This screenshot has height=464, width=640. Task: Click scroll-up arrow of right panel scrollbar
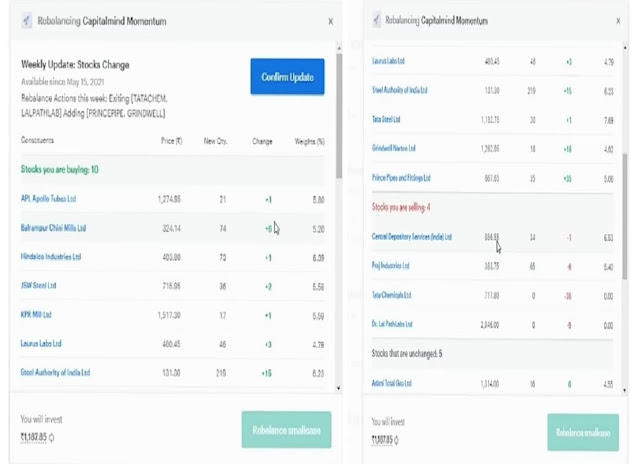[625, 48]
